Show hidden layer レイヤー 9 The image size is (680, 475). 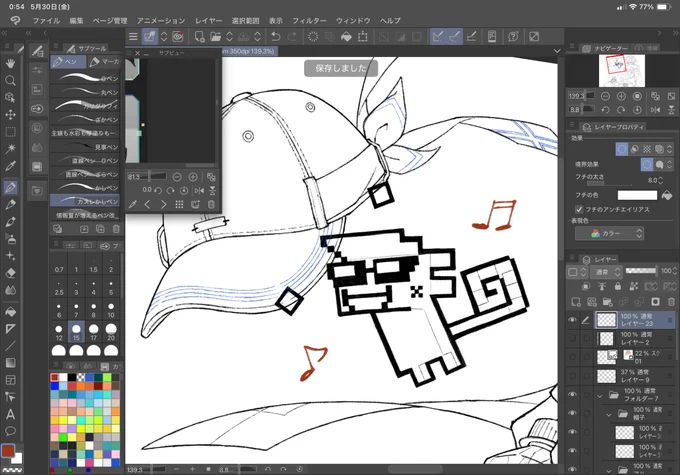[572, 376]
